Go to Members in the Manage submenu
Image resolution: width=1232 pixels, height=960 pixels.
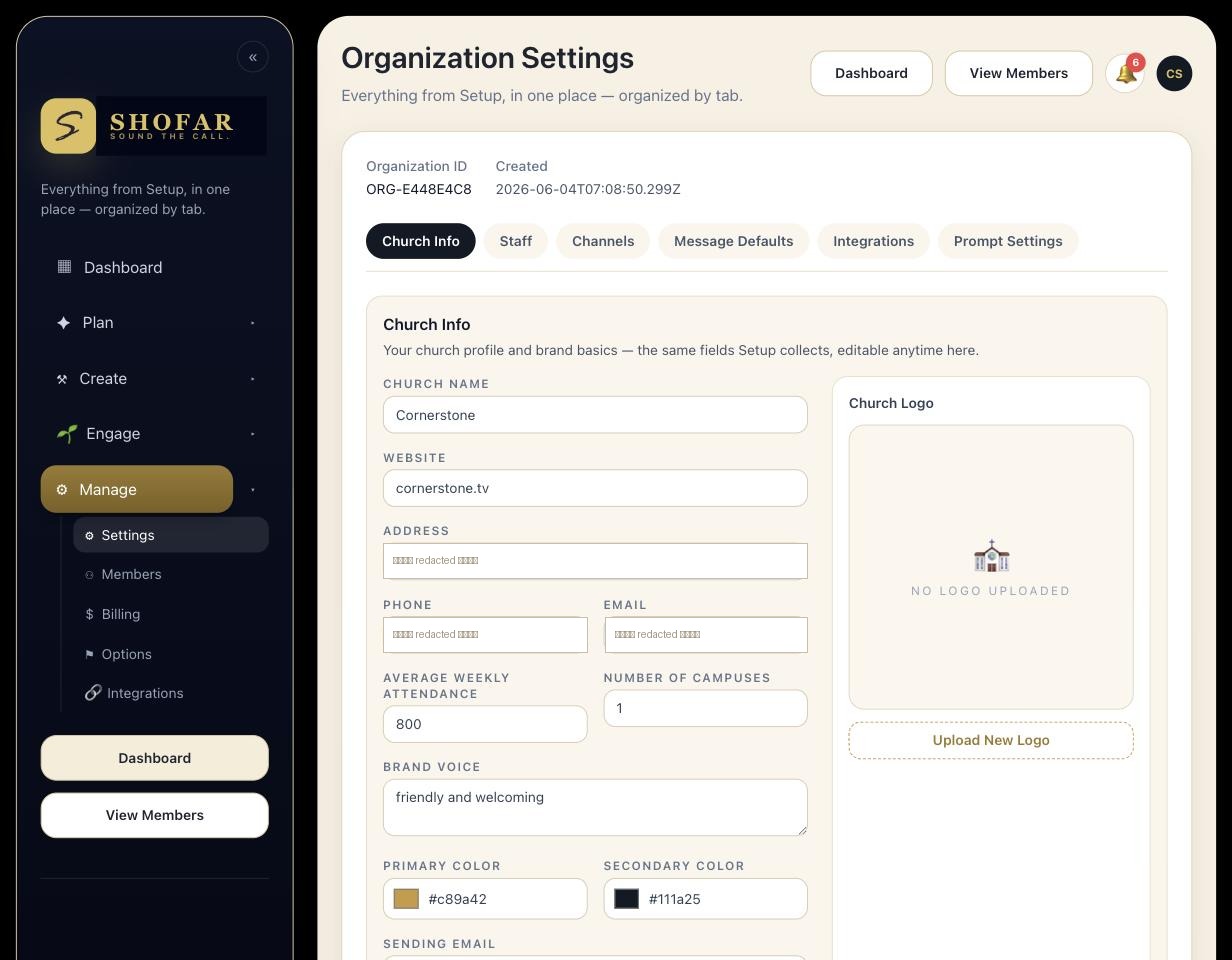point(171,574)
